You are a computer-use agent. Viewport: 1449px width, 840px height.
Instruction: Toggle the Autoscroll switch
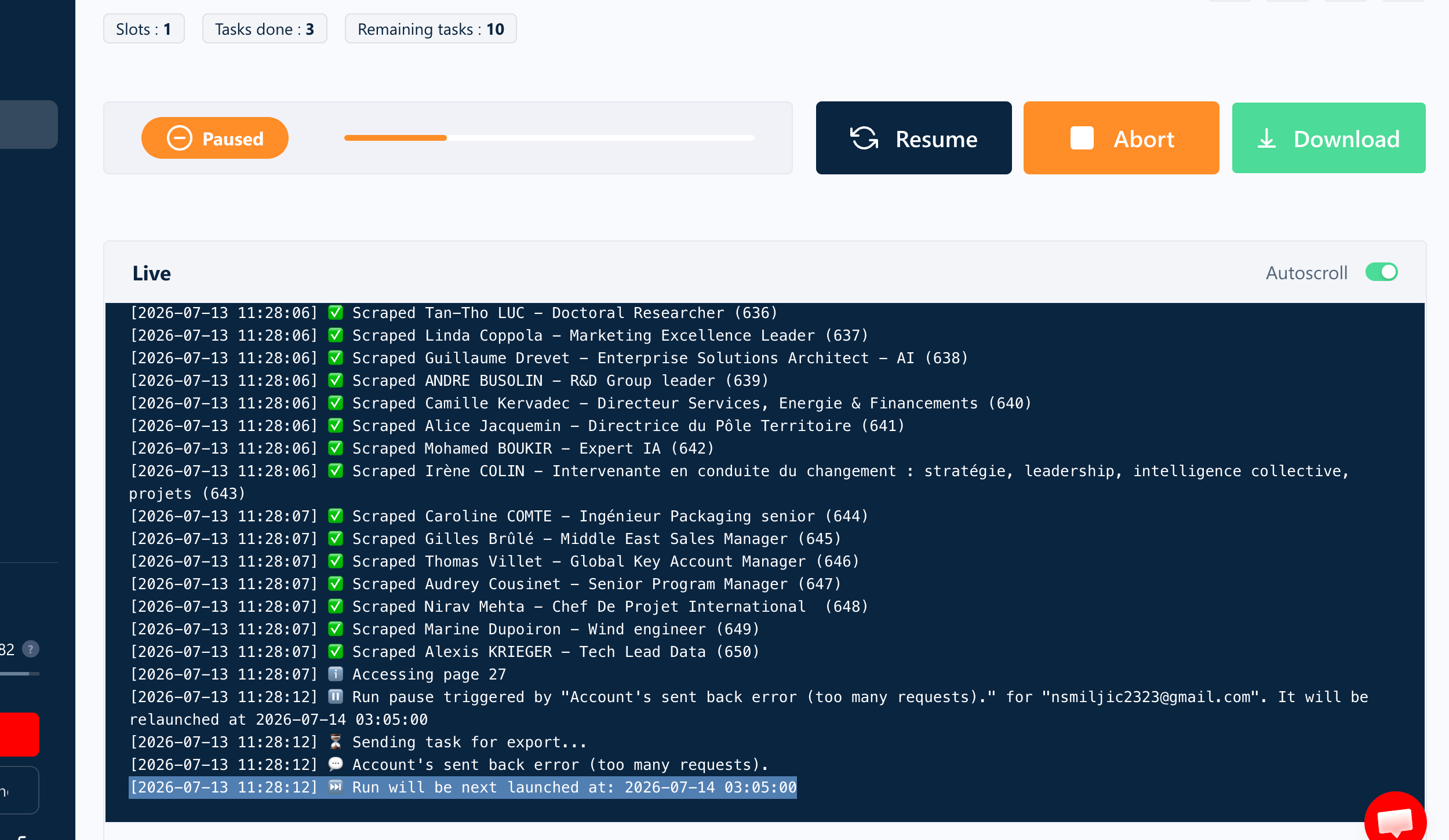(x=1382, y=272)
